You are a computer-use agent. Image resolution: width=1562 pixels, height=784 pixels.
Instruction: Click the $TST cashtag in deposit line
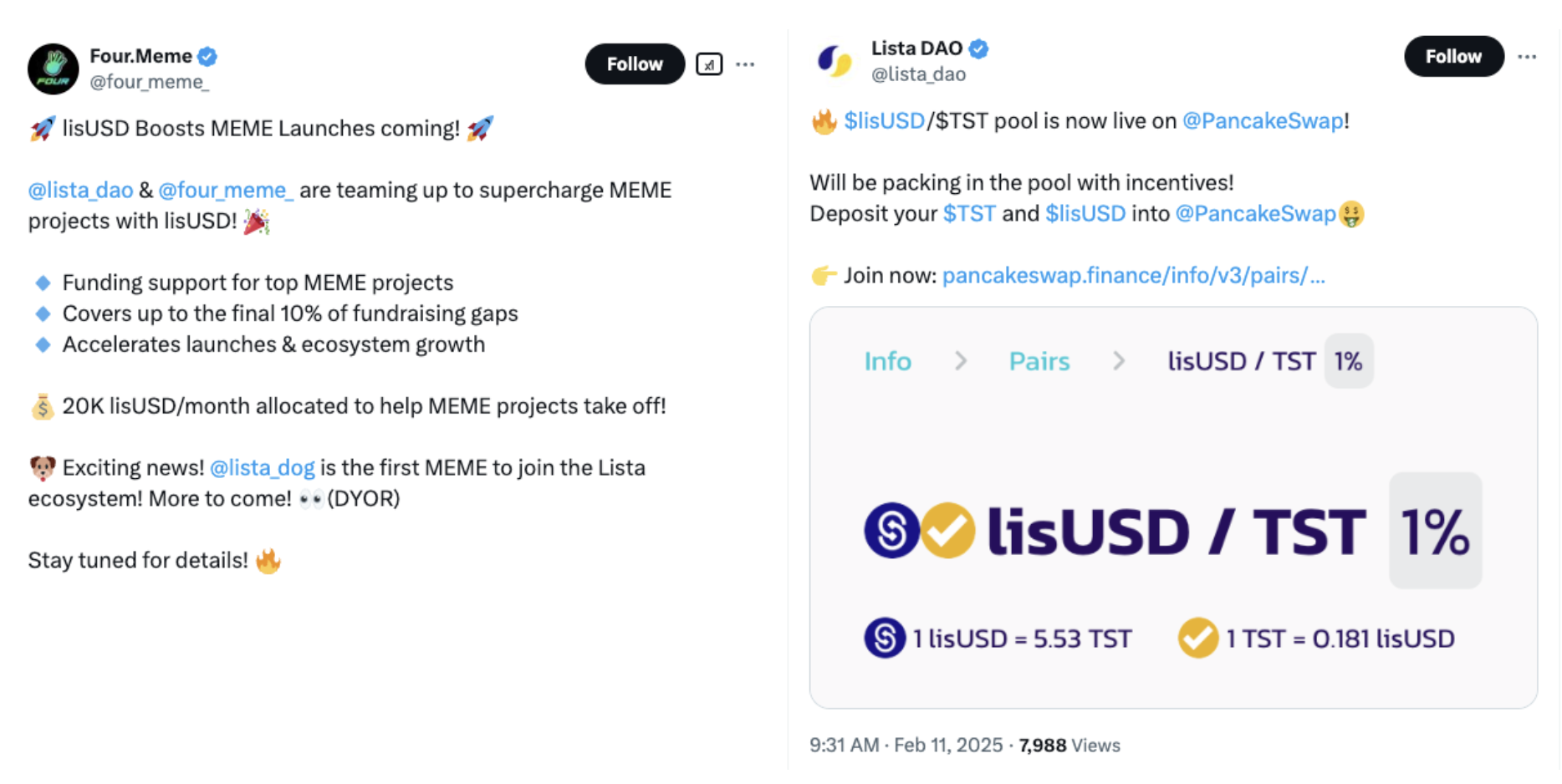[x=969, y=214]
